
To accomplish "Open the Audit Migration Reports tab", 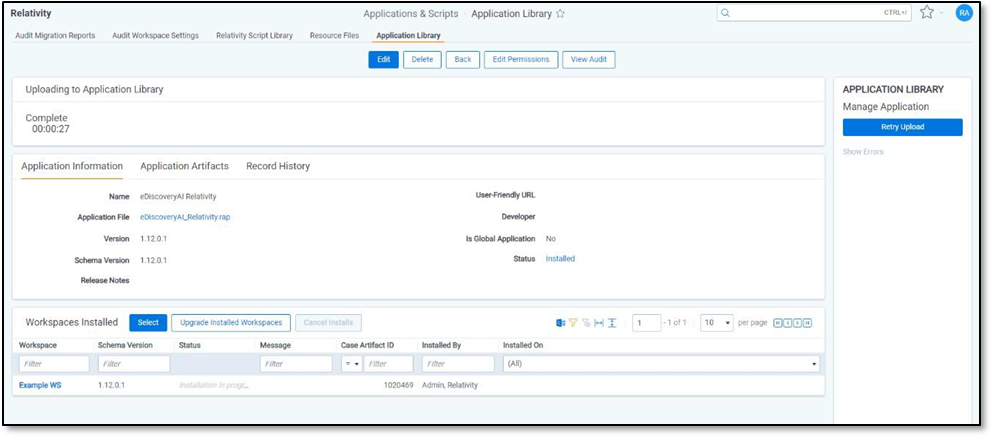I will pos(55,35).
